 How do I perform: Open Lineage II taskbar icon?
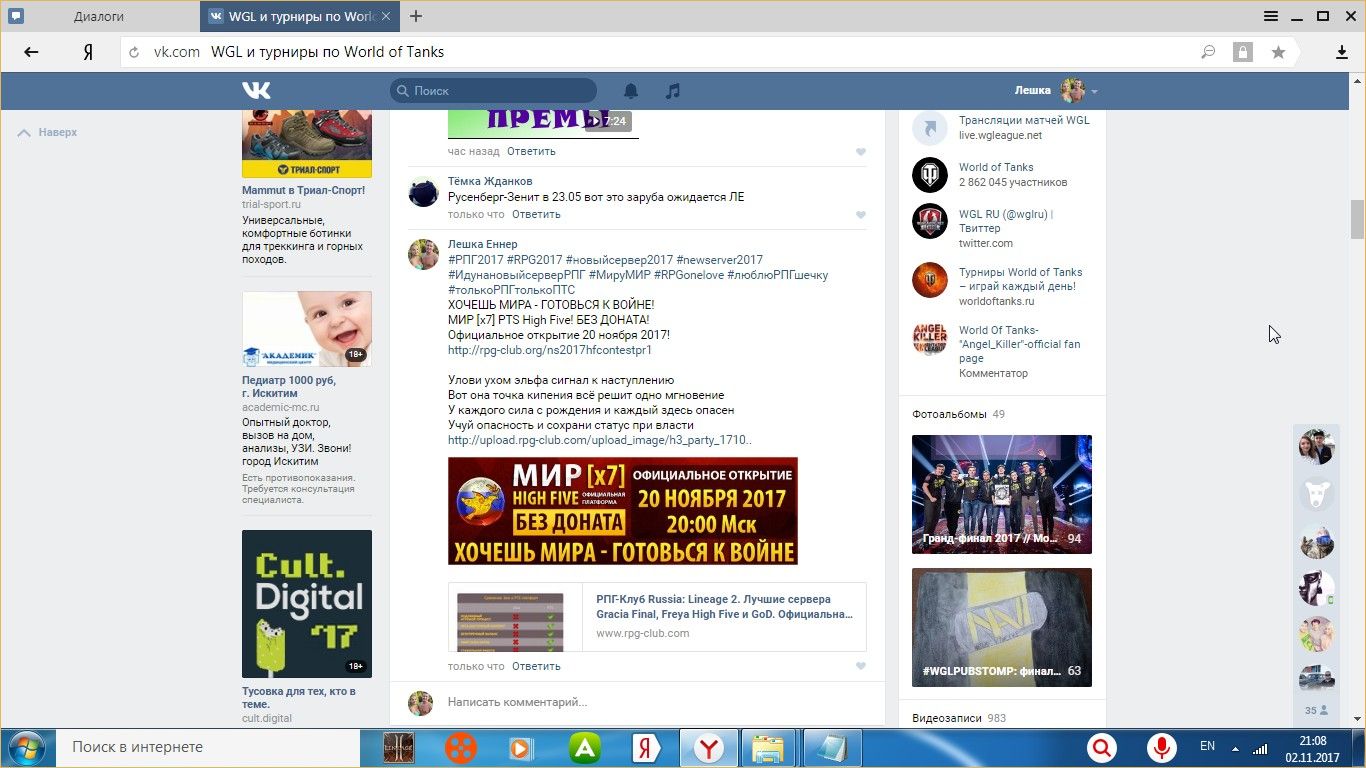399,748
